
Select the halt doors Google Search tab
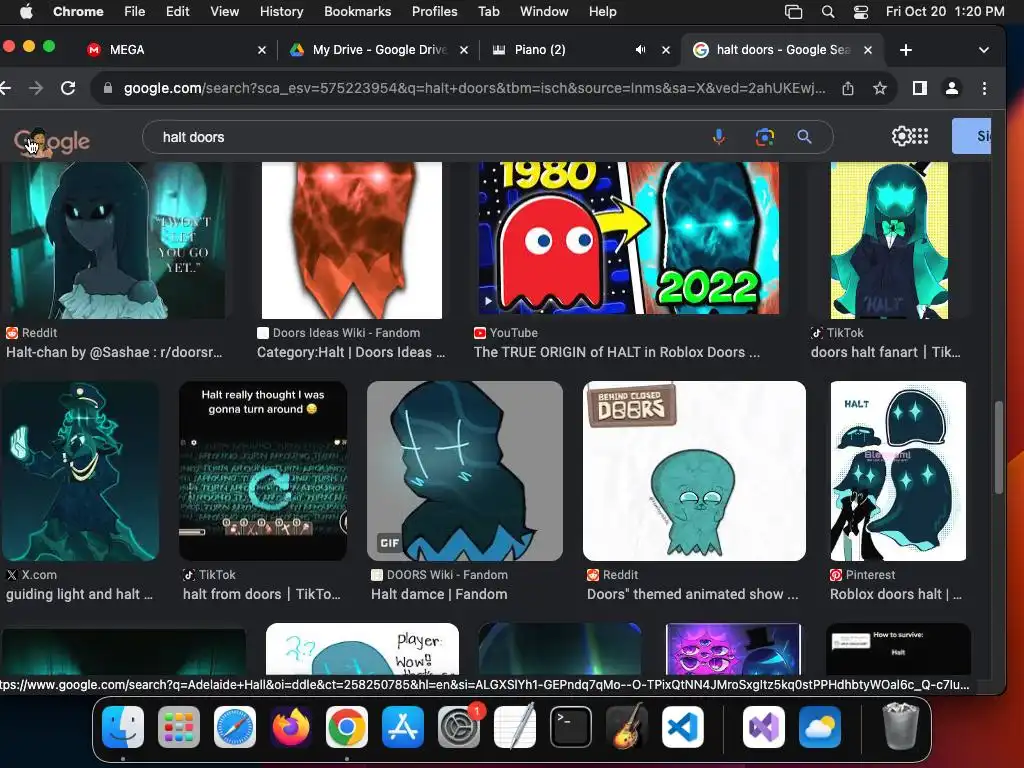tap(784, 50)
